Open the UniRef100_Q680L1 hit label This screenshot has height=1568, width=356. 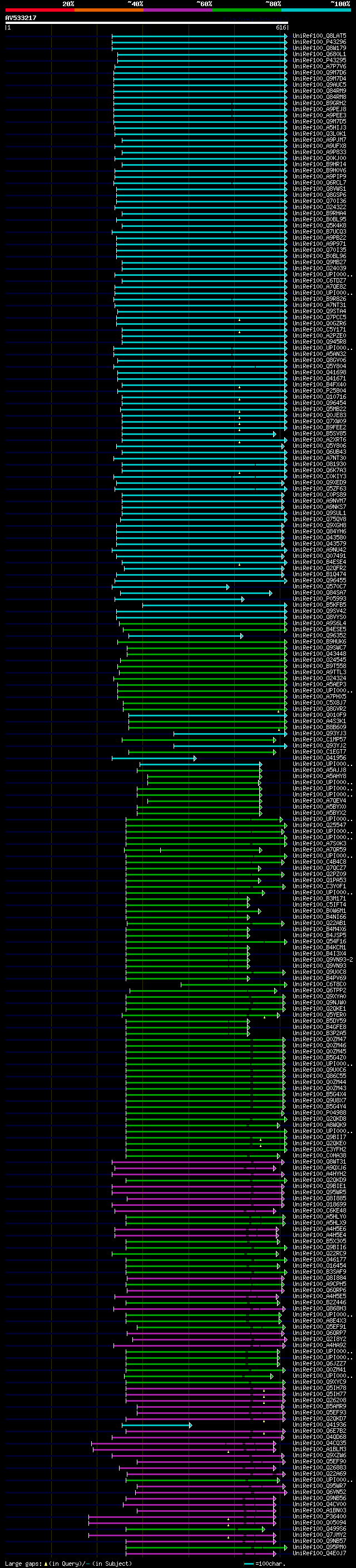[319, 54]
